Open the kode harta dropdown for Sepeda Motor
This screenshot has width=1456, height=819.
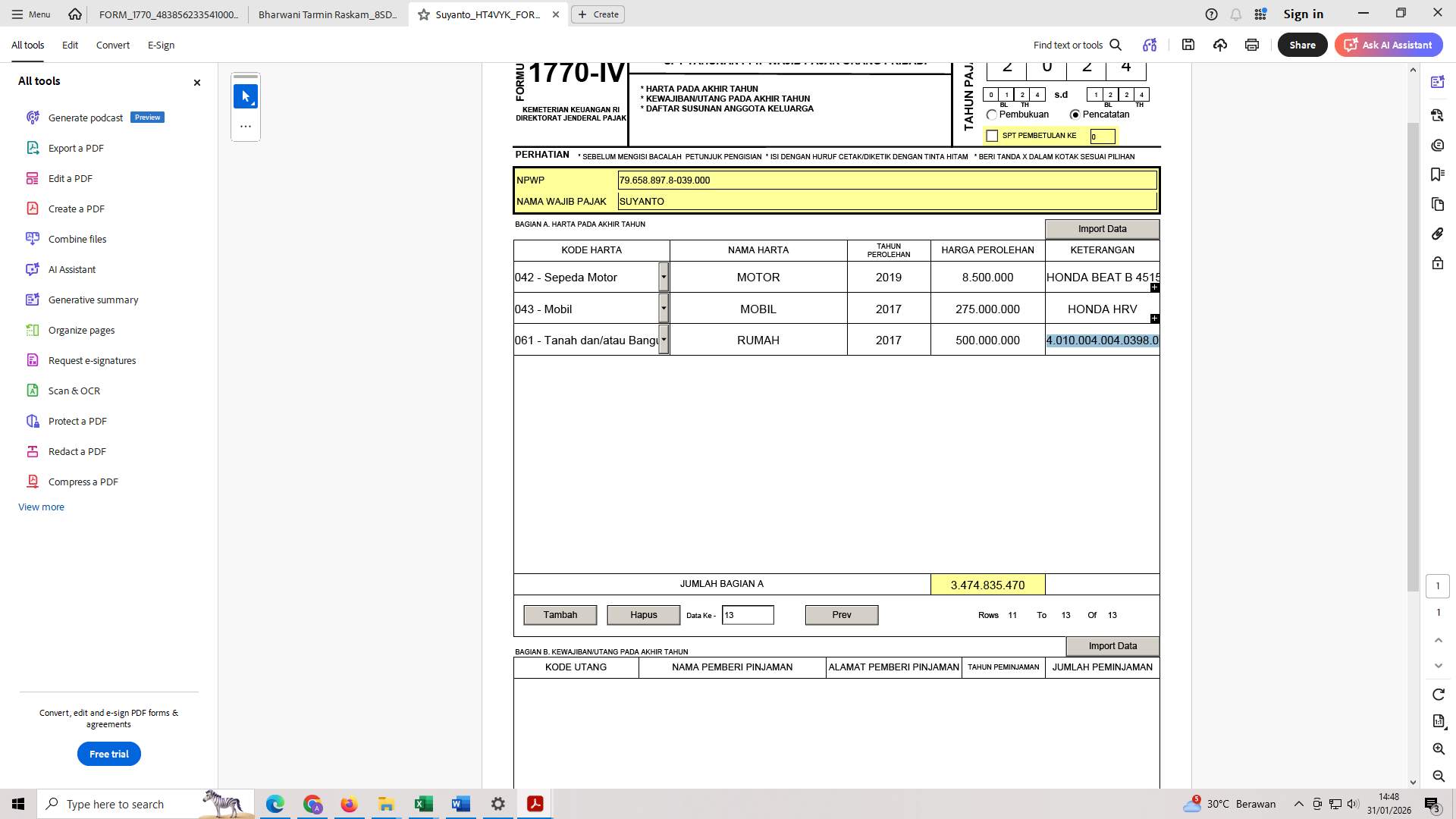coord(664,277)
